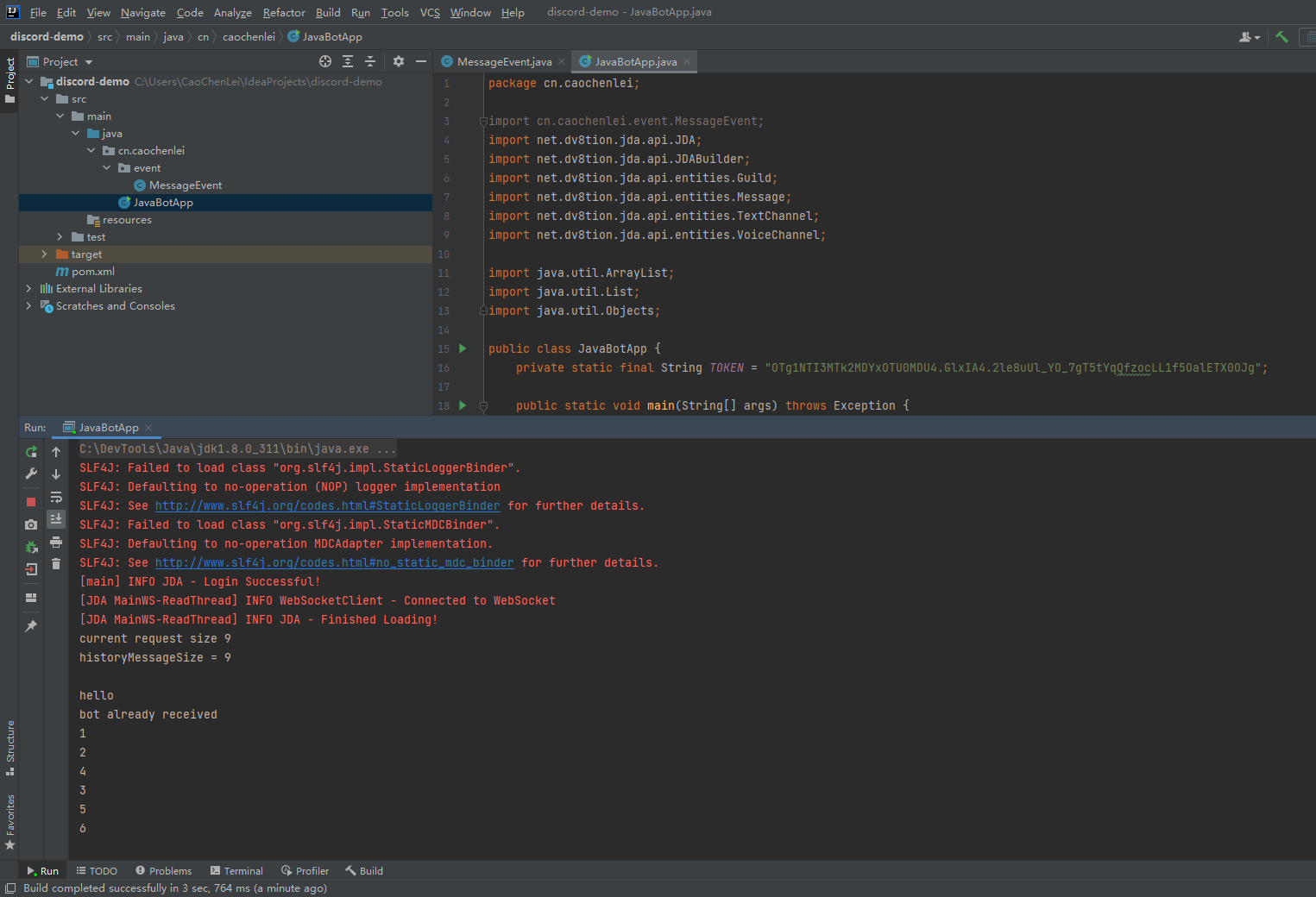Collapse the main folder
The height and width of the screenshot is (897, 1316).
point(60,116)
